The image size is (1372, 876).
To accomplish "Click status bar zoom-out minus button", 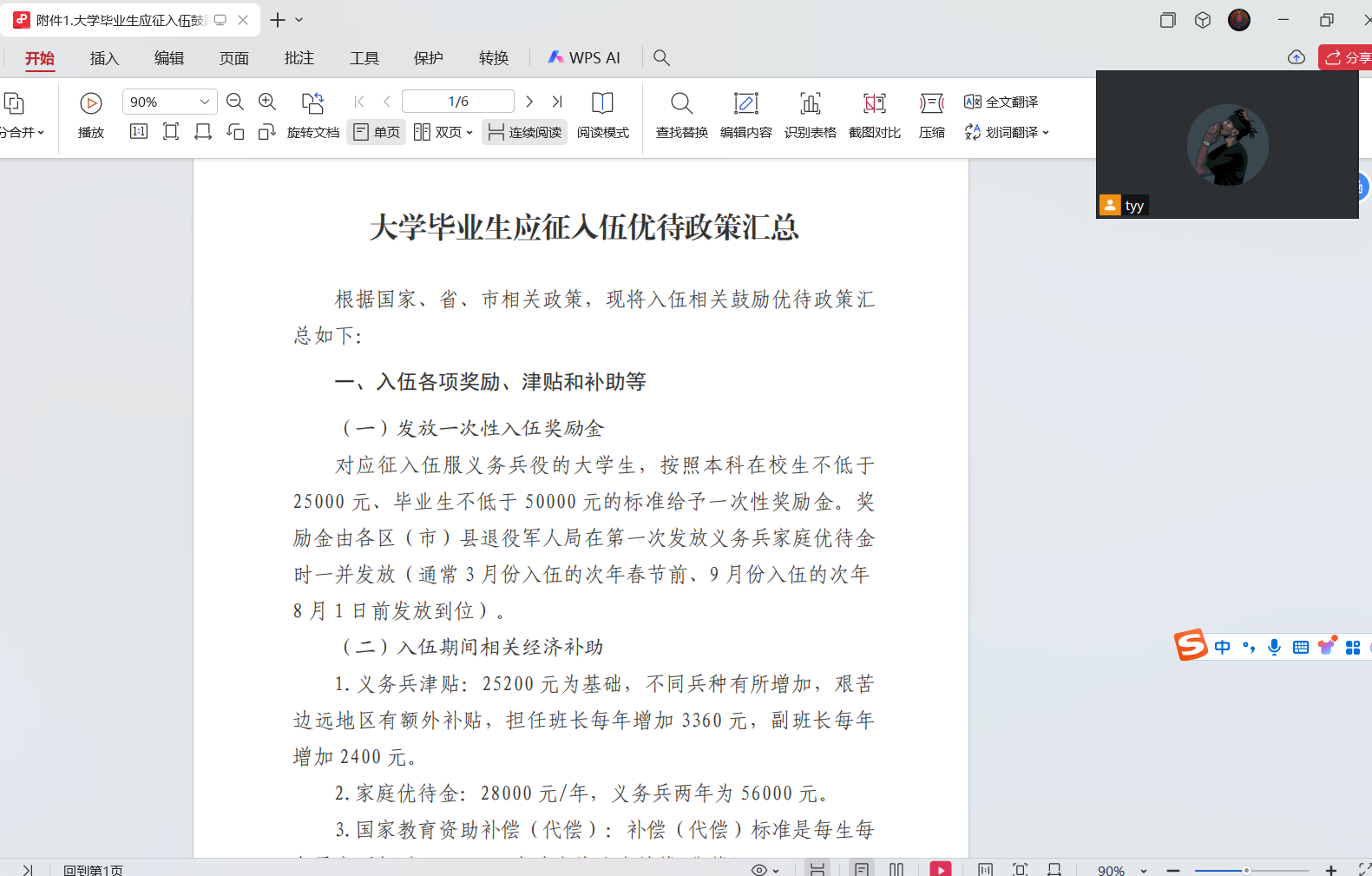I will click(1173, 870).
